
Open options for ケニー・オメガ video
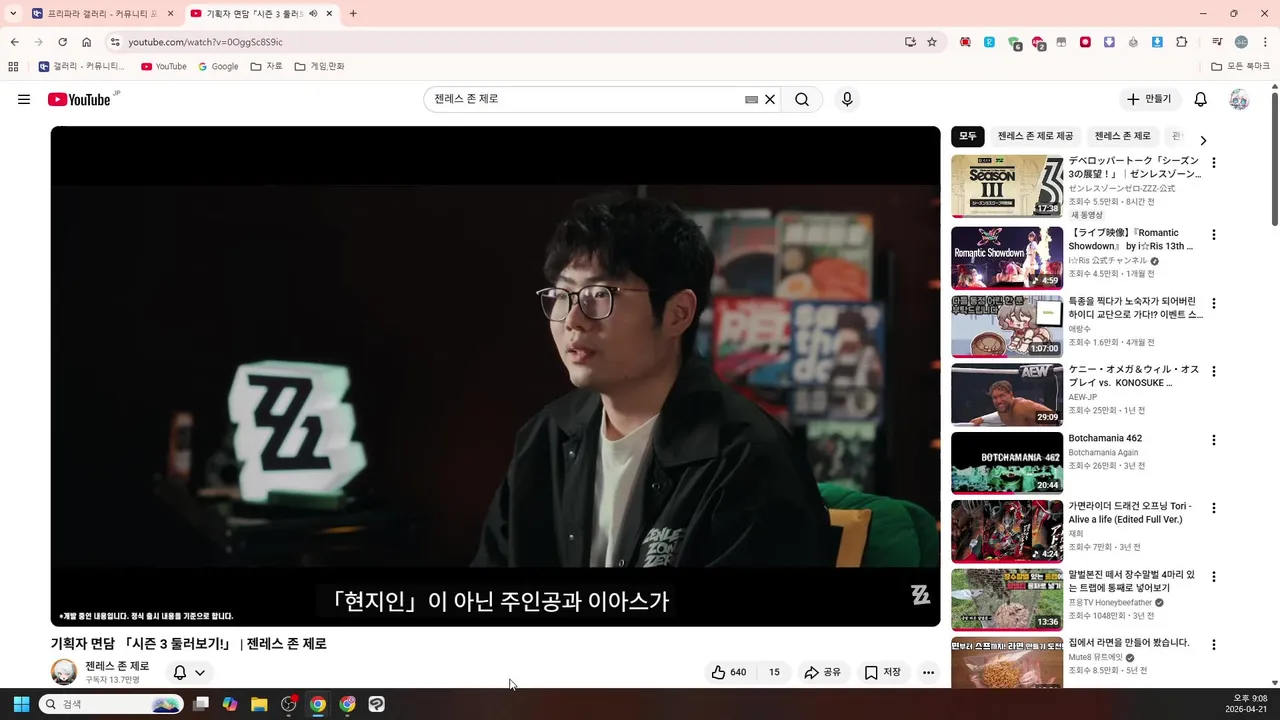click(x=1214, y=371)
